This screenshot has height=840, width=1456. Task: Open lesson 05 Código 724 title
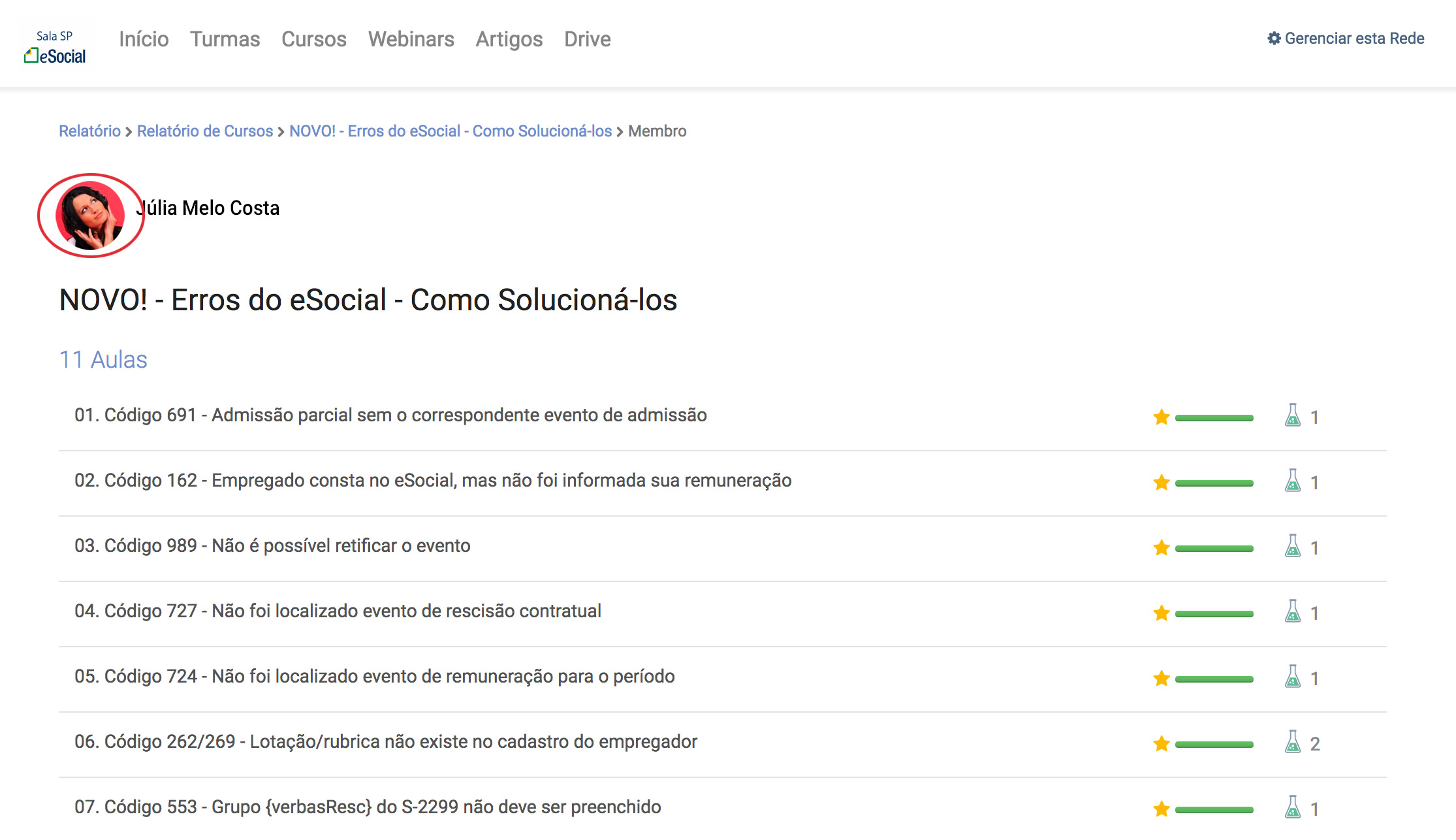(374, 676)
